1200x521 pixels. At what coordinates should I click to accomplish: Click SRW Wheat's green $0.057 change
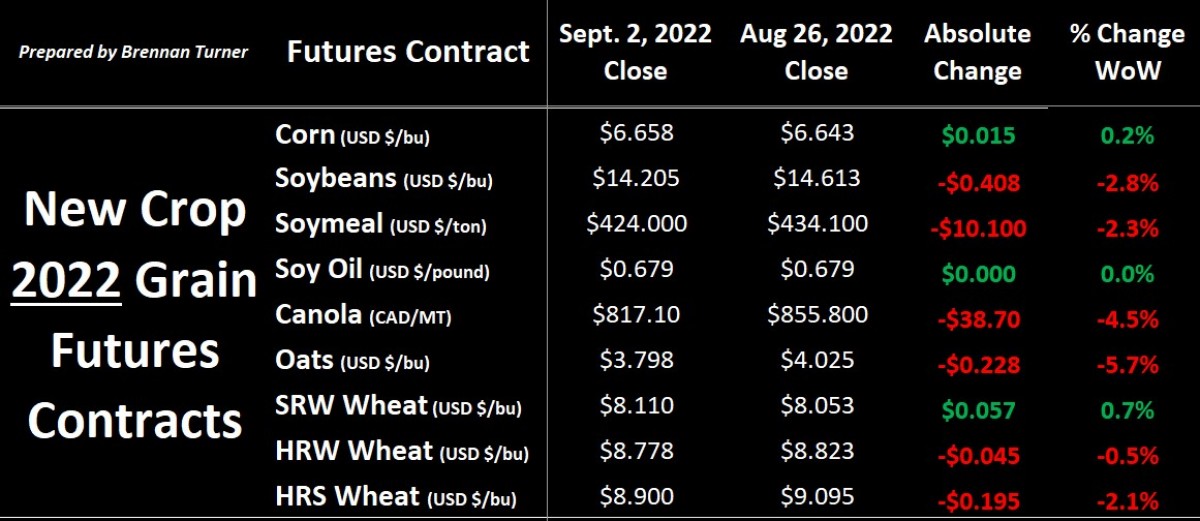976,411
